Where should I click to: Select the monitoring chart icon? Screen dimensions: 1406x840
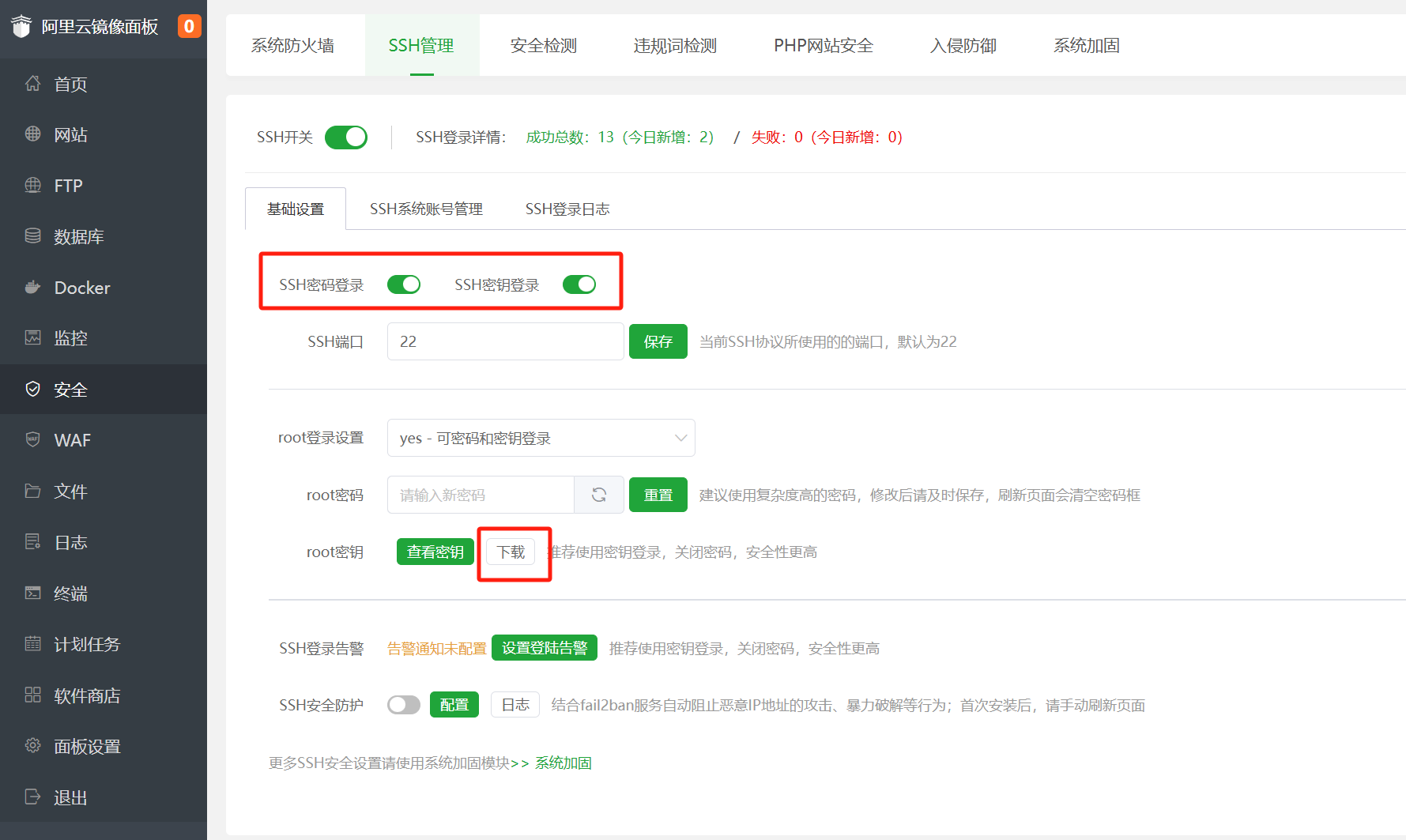32,338
